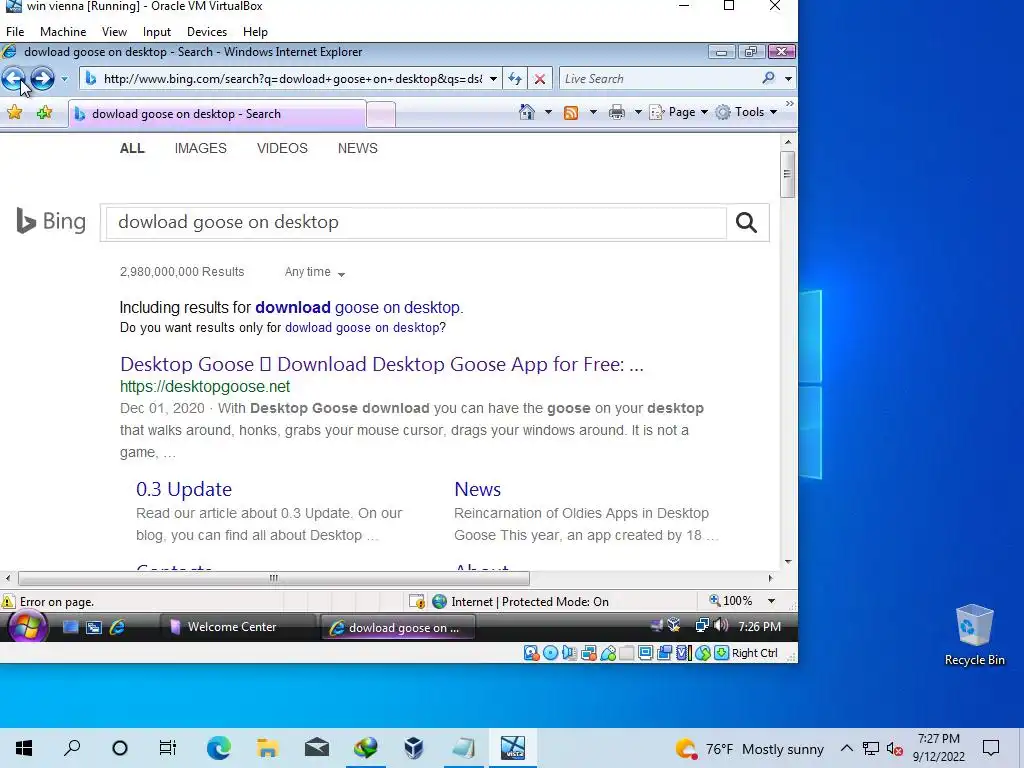Go forward using IE Forward arrow
This screenshot has width=1024, height=768.
click(42, 79)
